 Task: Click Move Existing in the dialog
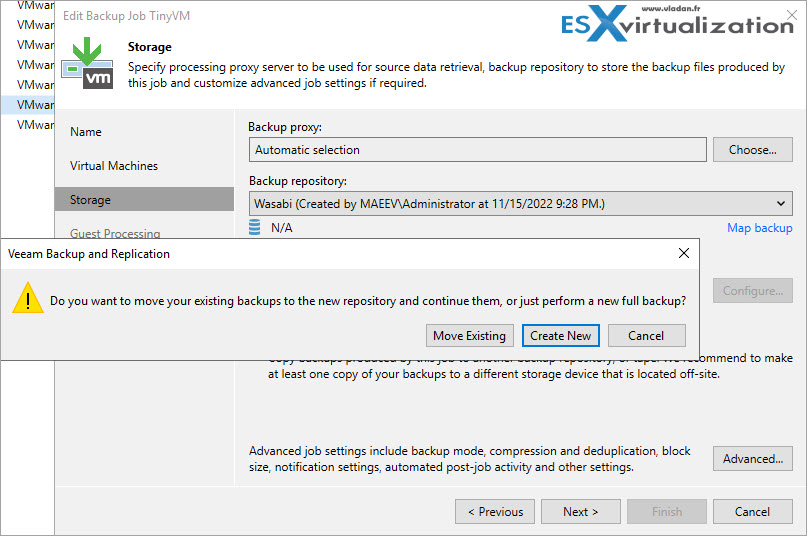coord(469,336)
